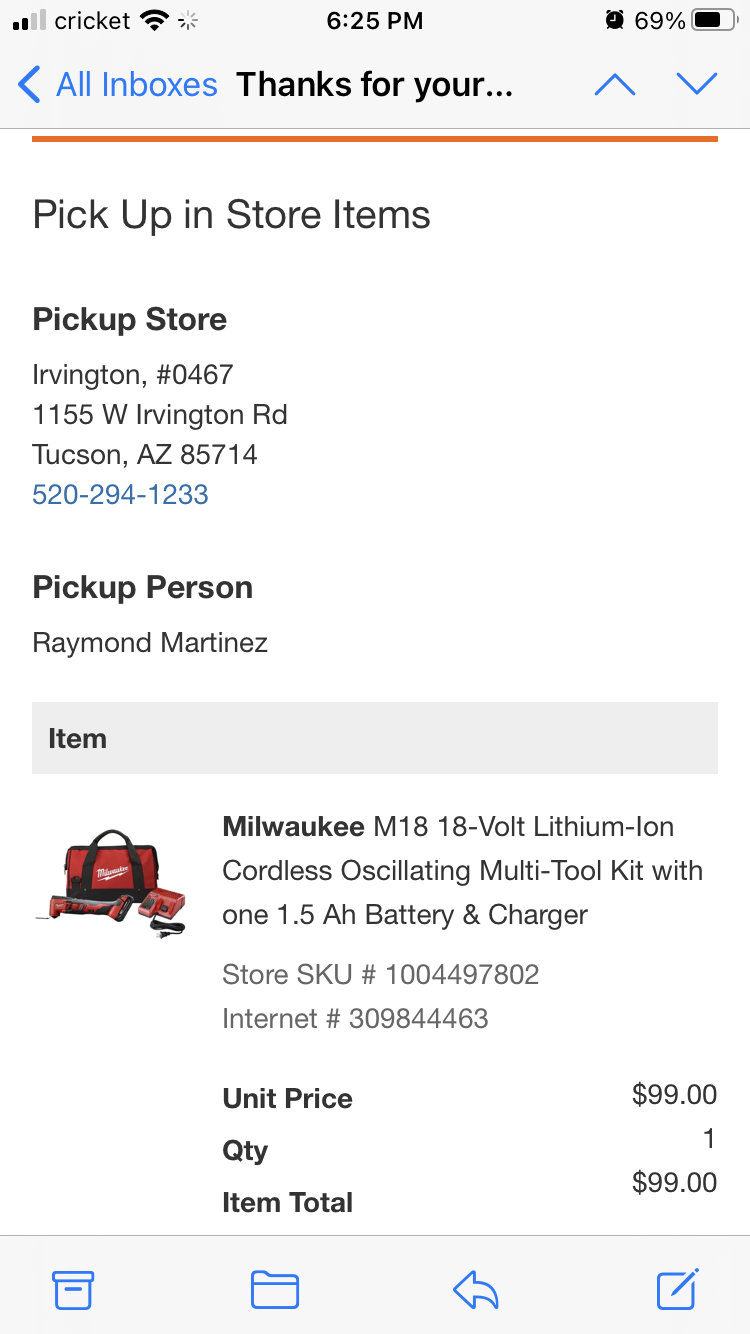This screenshot has height=1334, width=750.
Task: Tap the archive box icon
Action: pyautogui.click(x=73, y=1290)
